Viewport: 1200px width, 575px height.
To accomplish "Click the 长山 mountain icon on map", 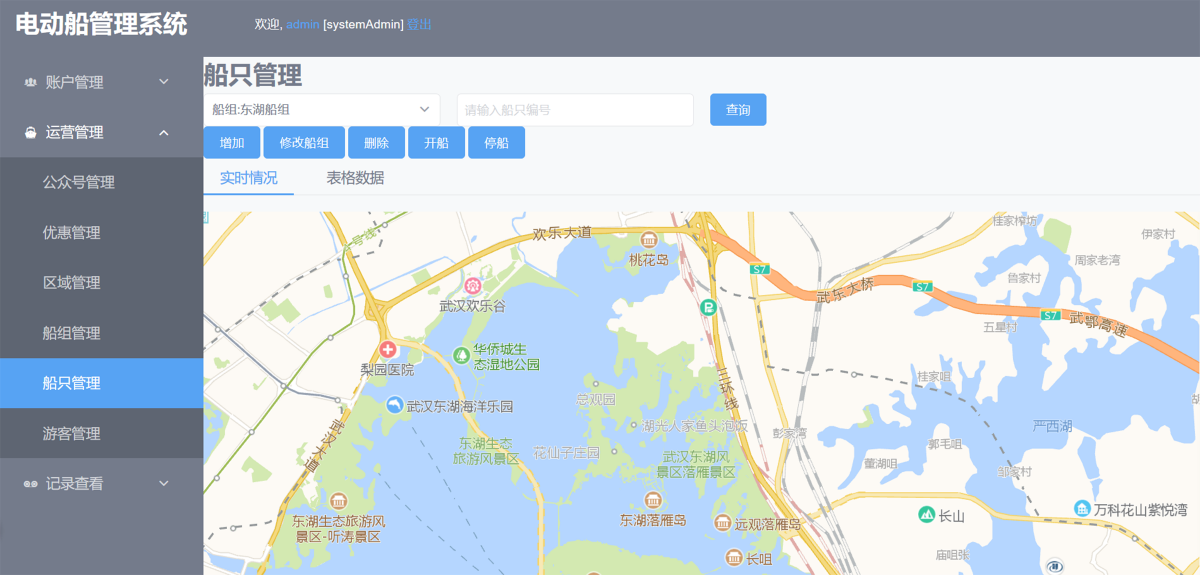I will coord(925,515).
